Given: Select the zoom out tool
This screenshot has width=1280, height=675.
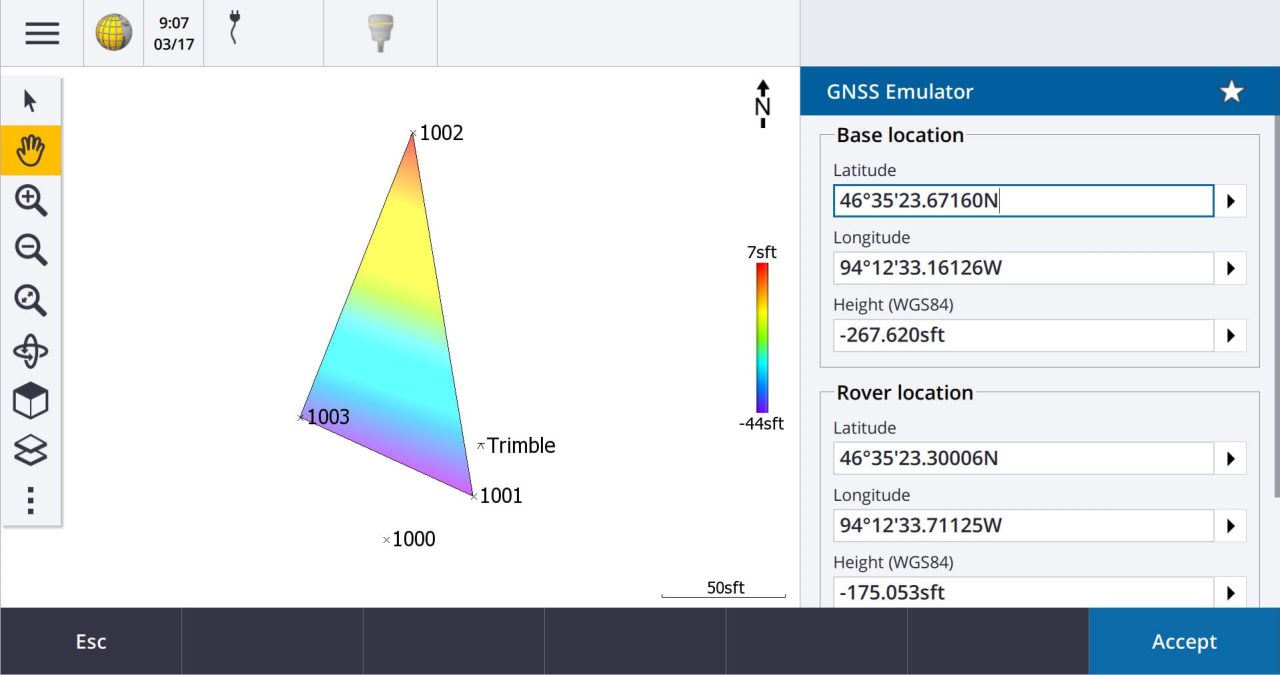Looking at the screenshot, I should pyautogui.click(x=30, y=250).
